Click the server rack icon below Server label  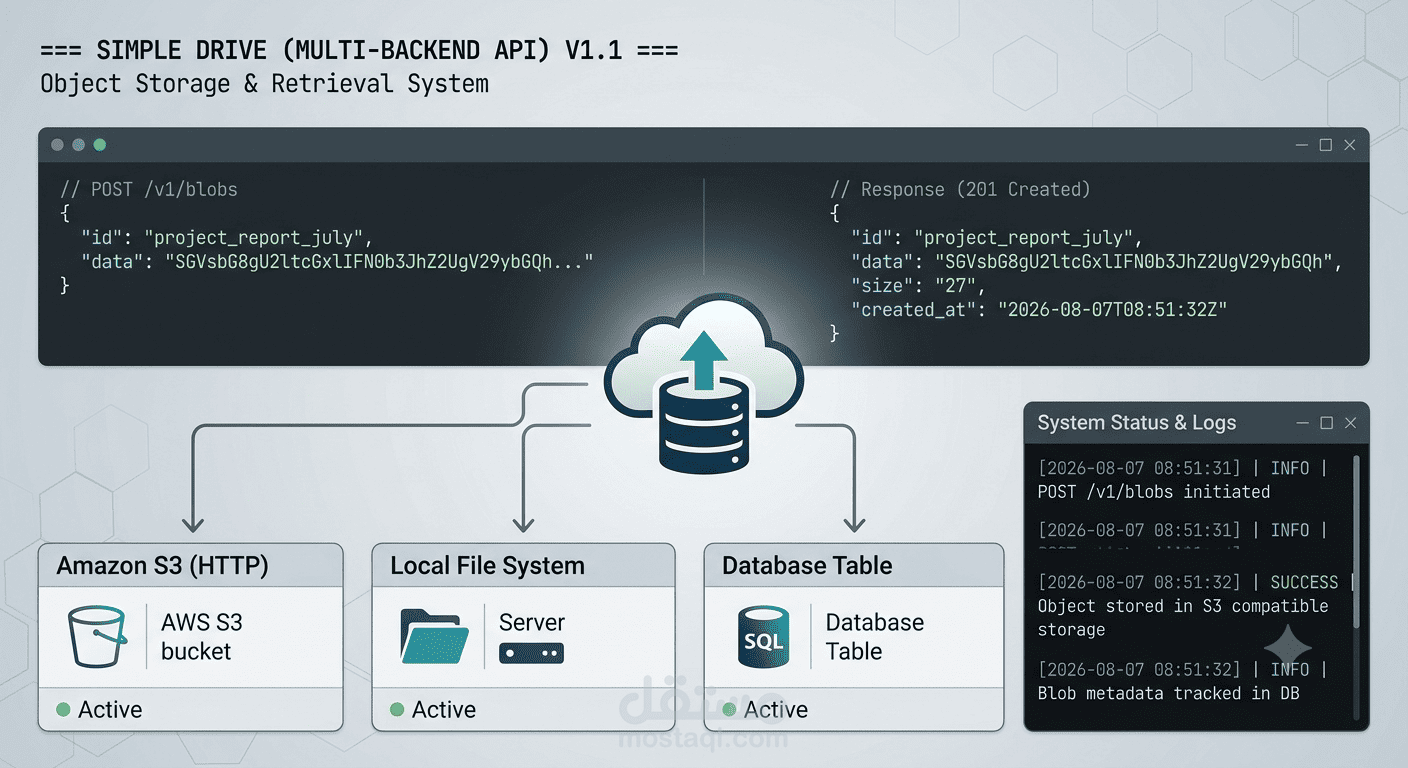click(x=531, y=654)
